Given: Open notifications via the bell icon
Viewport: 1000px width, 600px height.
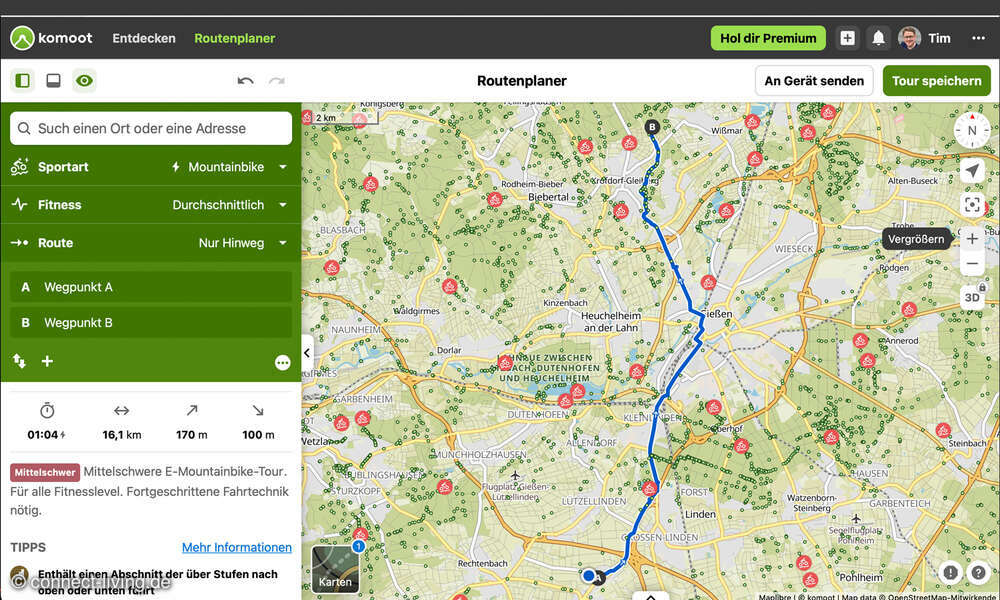Looking at the screenshot, I should (878, 37).
